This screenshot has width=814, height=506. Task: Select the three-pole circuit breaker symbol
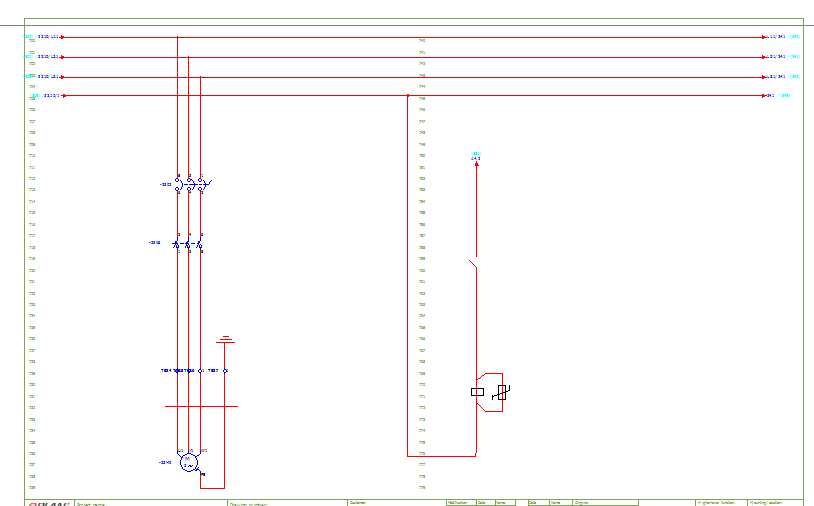[193, 184]
